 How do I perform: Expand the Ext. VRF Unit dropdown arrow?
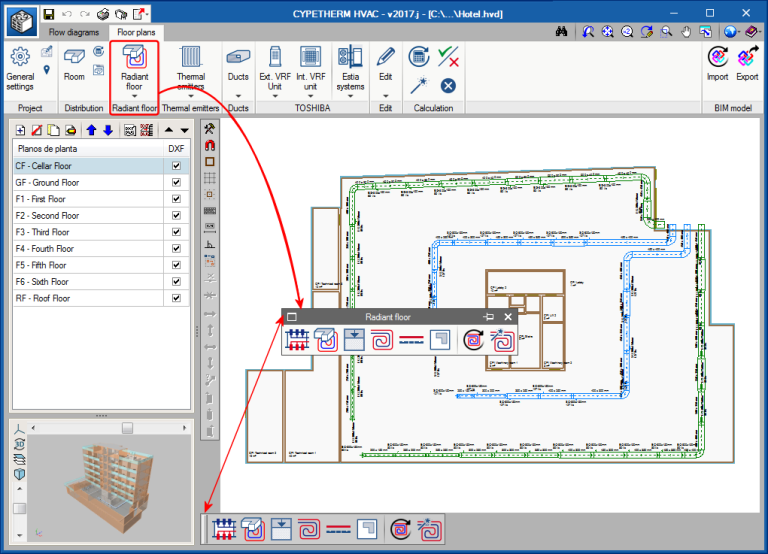(275, 96)
